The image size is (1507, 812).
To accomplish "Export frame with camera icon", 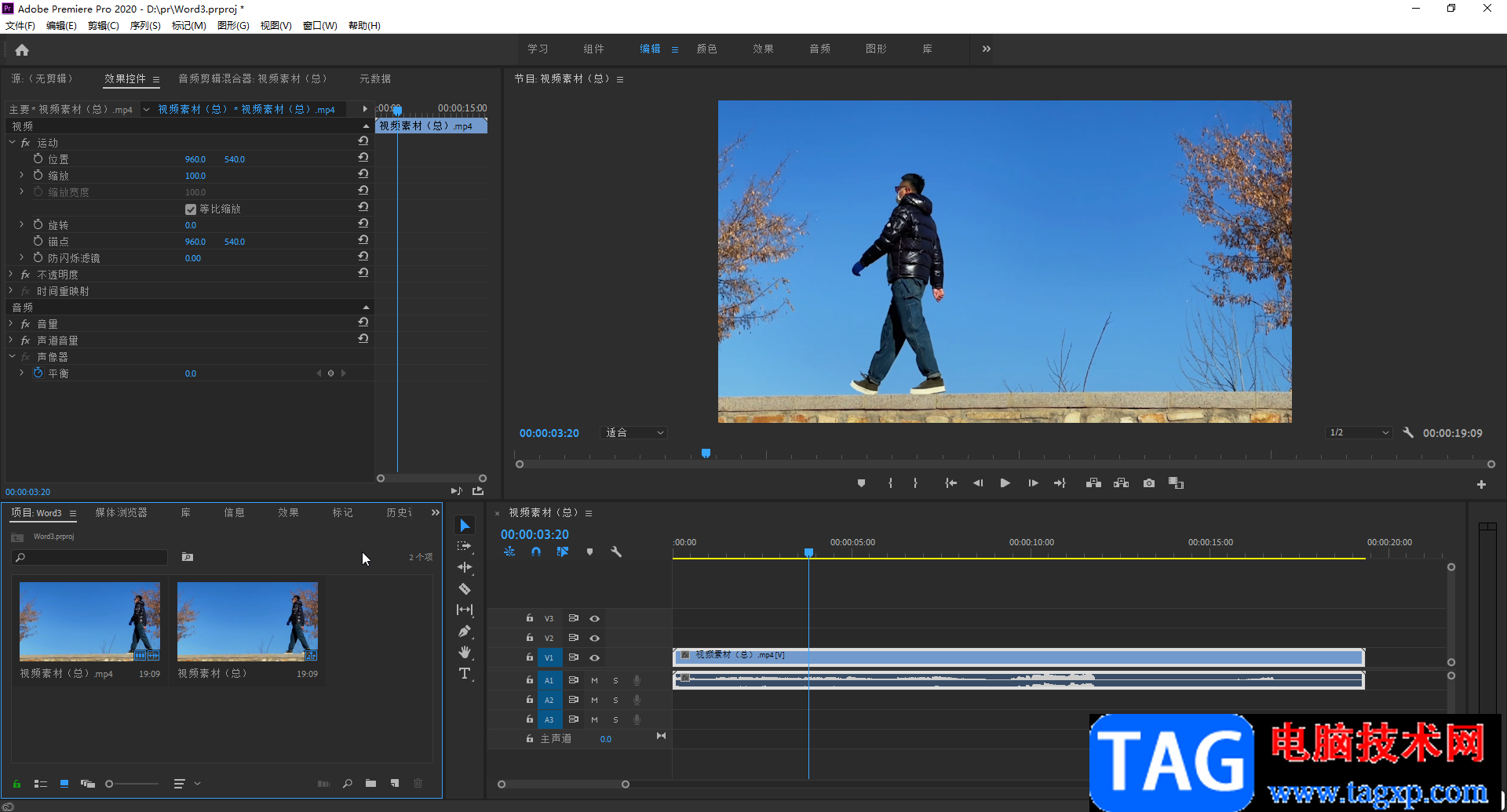I will pos(1149,483).
